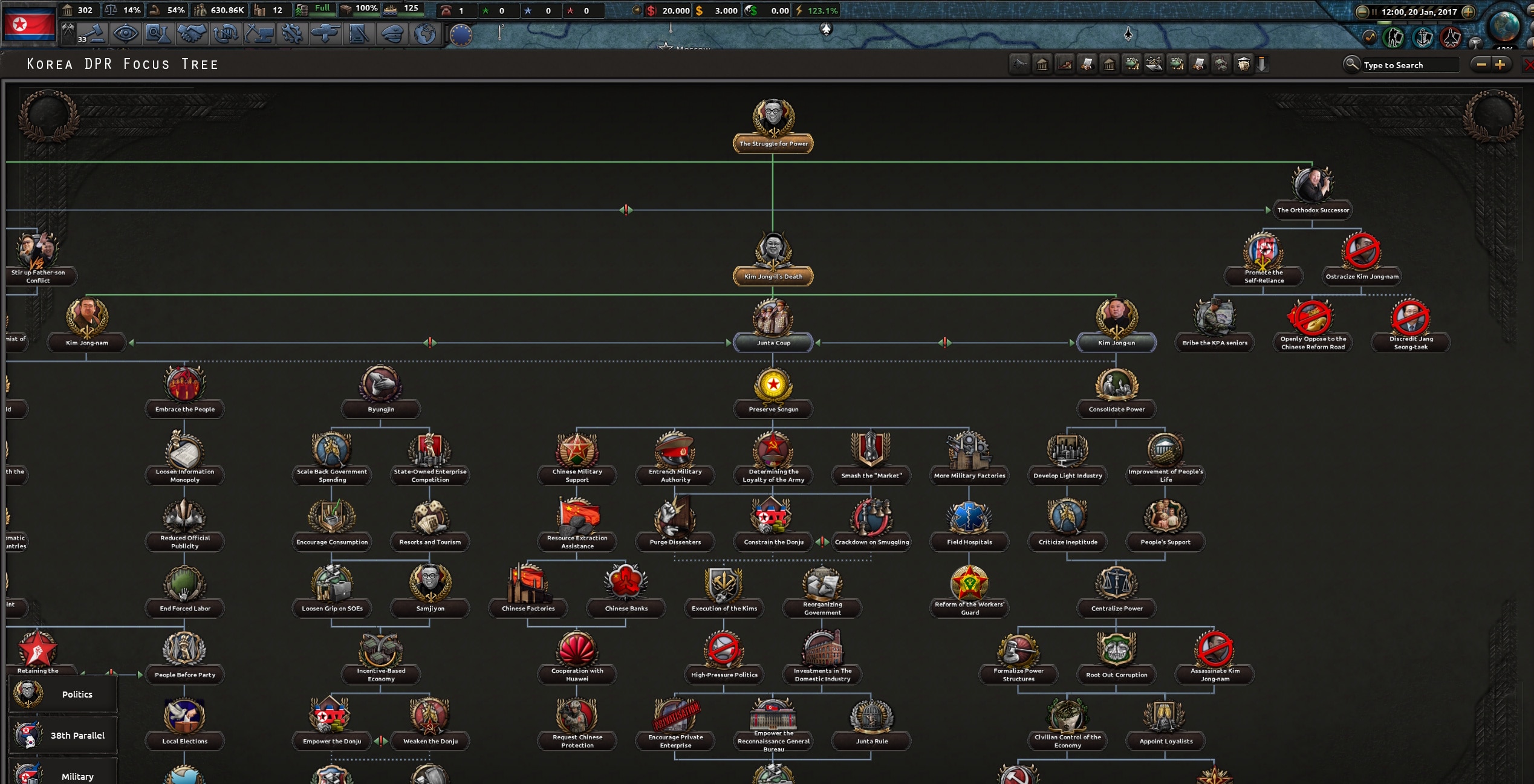Click the North Korea flag
1534x784 pixels.
point(30,23)
